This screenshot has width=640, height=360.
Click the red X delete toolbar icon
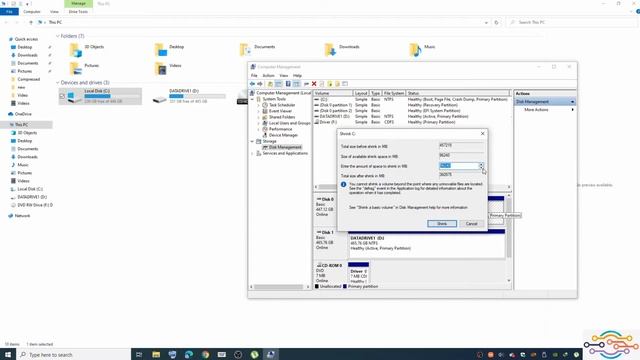tap(314, 84)
